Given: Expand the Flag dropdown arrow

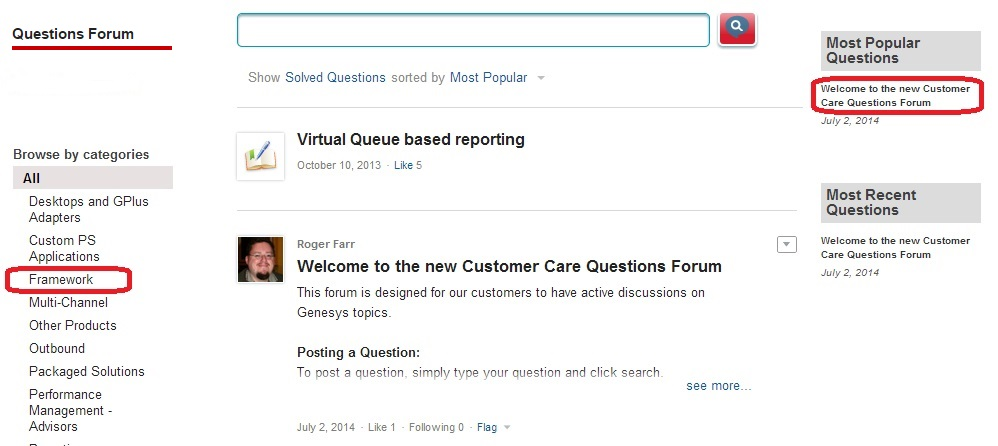Looking at the screenshot, I should coord(507,428).
